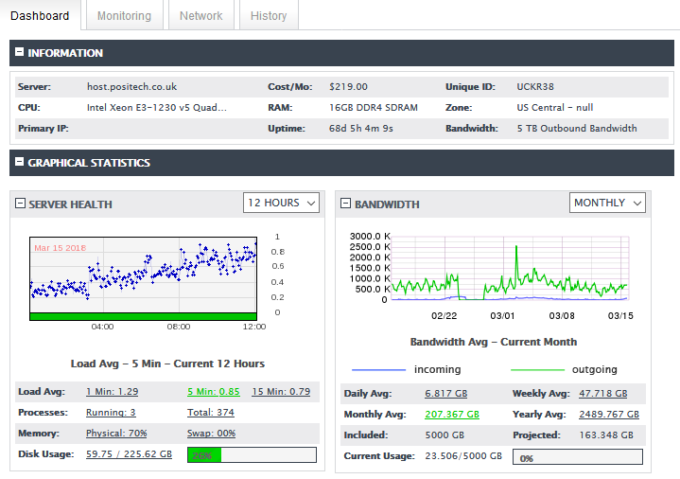The height and width of the screenshot is (479, 680).
Task: Select the Current Usage 23.506/5000 GB text
Action: pos(463,456)
